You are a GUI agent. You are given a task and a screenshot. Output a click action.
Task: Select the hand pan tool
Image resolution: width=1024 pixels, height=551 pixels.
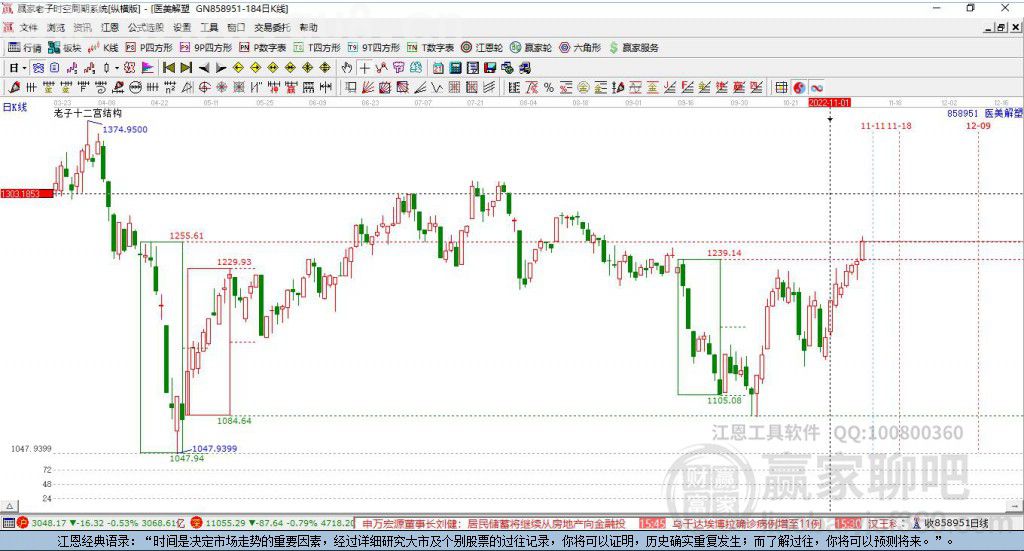click(x=347, y=68)
